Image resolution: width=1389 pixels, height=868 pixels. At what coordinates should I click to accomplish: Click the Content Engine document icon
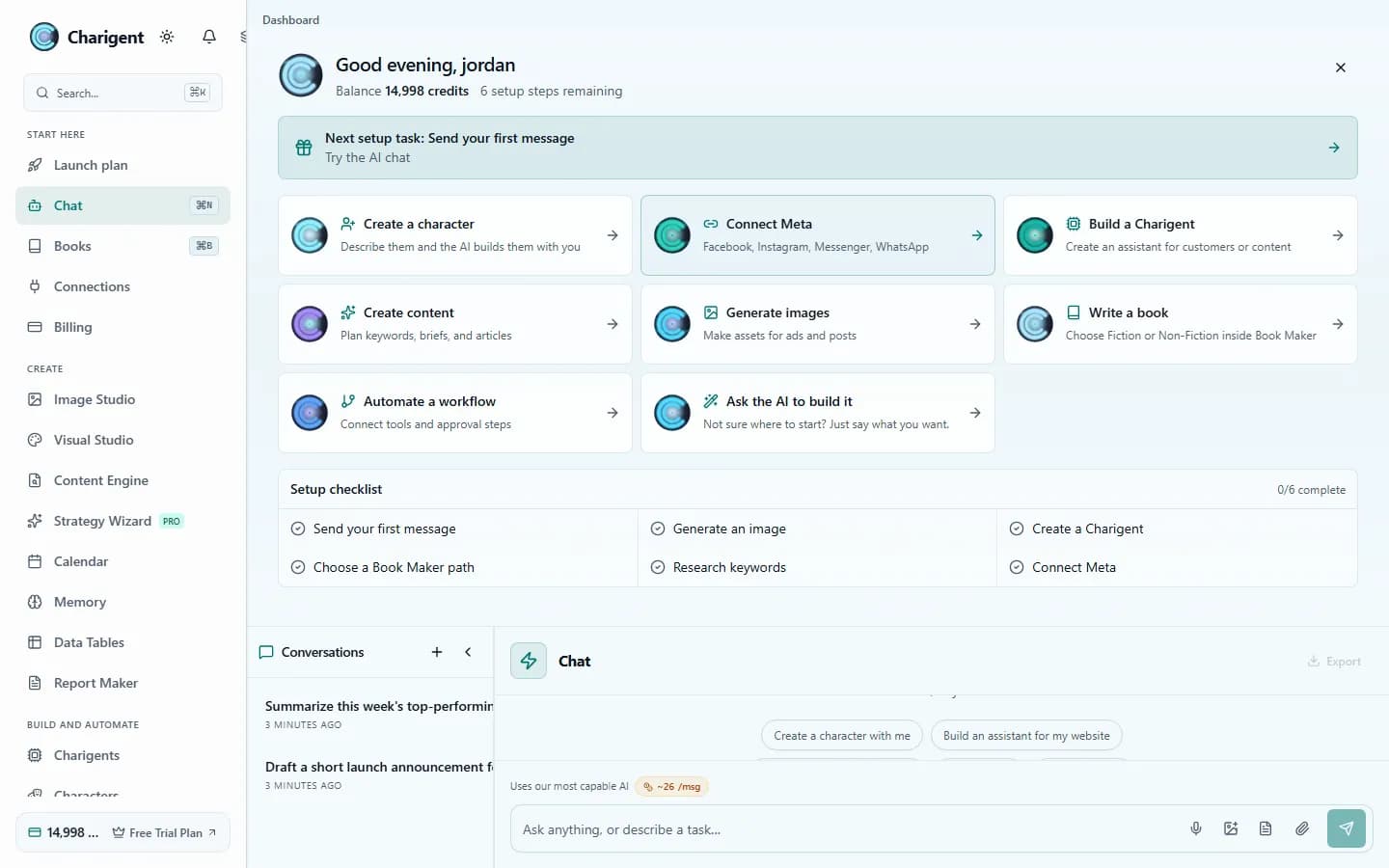pyautogui.click(x=35, y=480)
